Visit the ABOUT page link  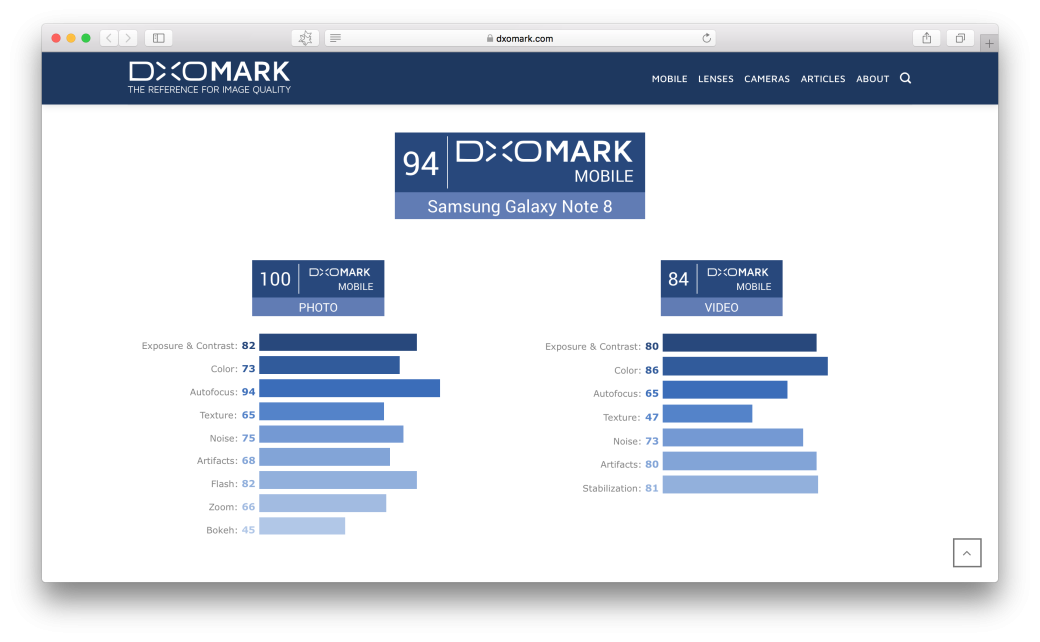pyautogui.click(x=872, y=79)
